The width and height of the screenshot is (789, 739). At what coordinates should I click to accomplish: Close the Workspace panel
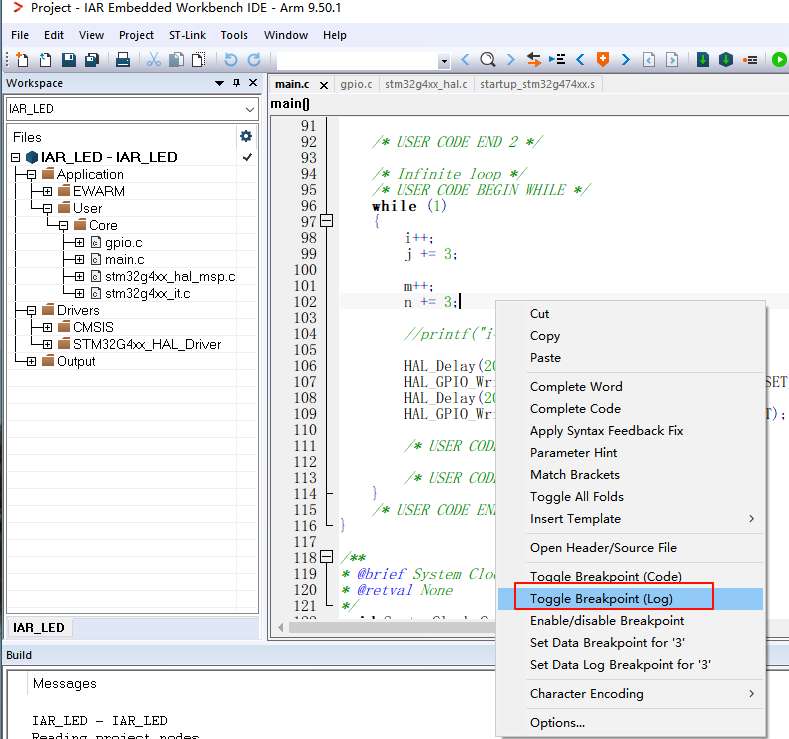tap(253, 83)
